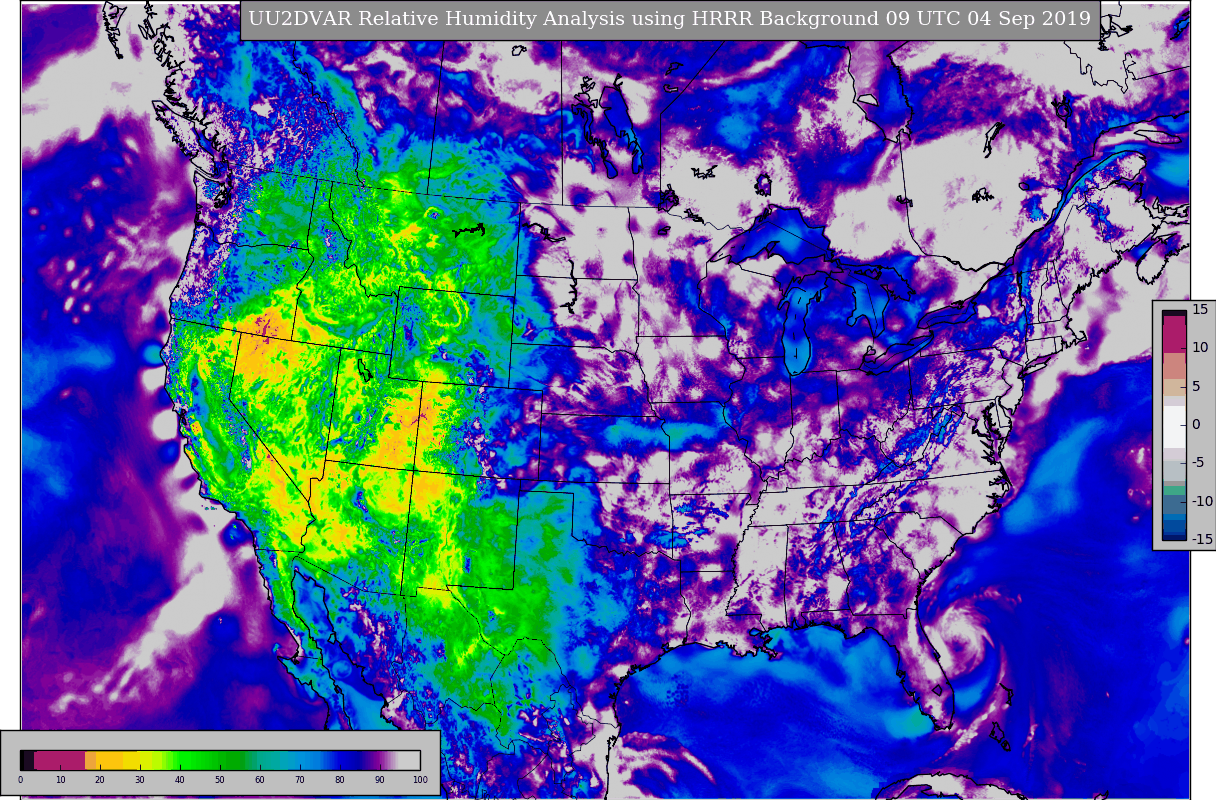Click the '100' label on humidity scale
Image resolution: width=1216 pixels, height=800 pixels.
pyautogui.click(x=420, y=780)
